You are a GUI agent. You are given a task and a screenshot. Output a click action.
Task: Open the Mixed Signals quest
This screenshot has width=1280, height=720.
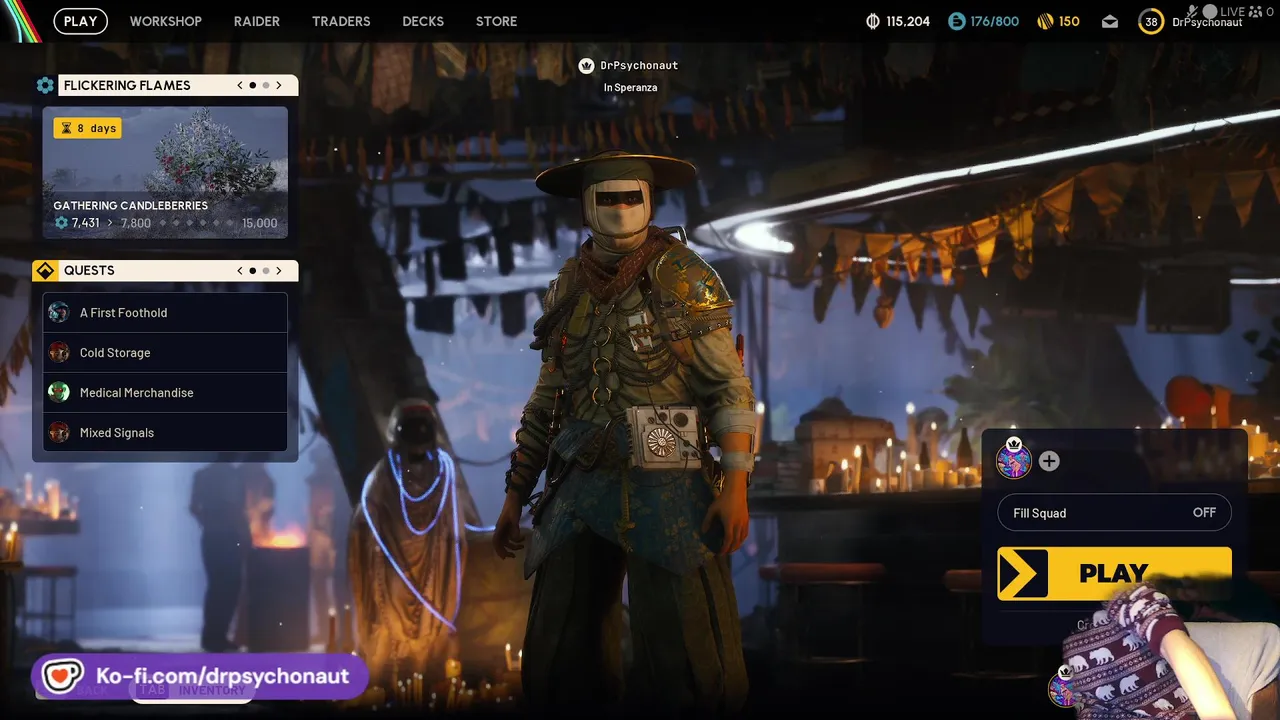click(165, 433)
